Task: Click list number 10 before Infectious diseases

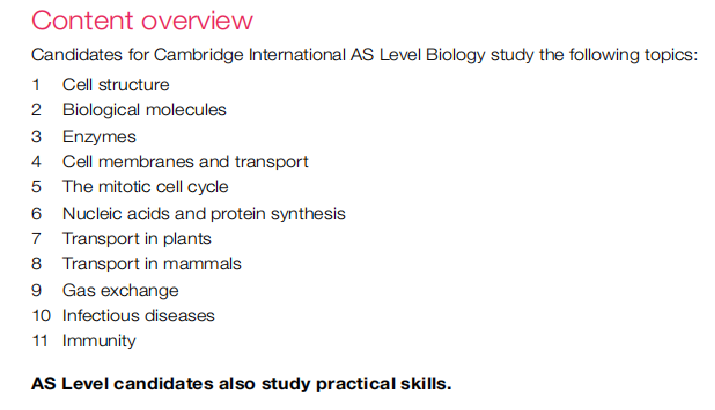Action: point(40,316)
